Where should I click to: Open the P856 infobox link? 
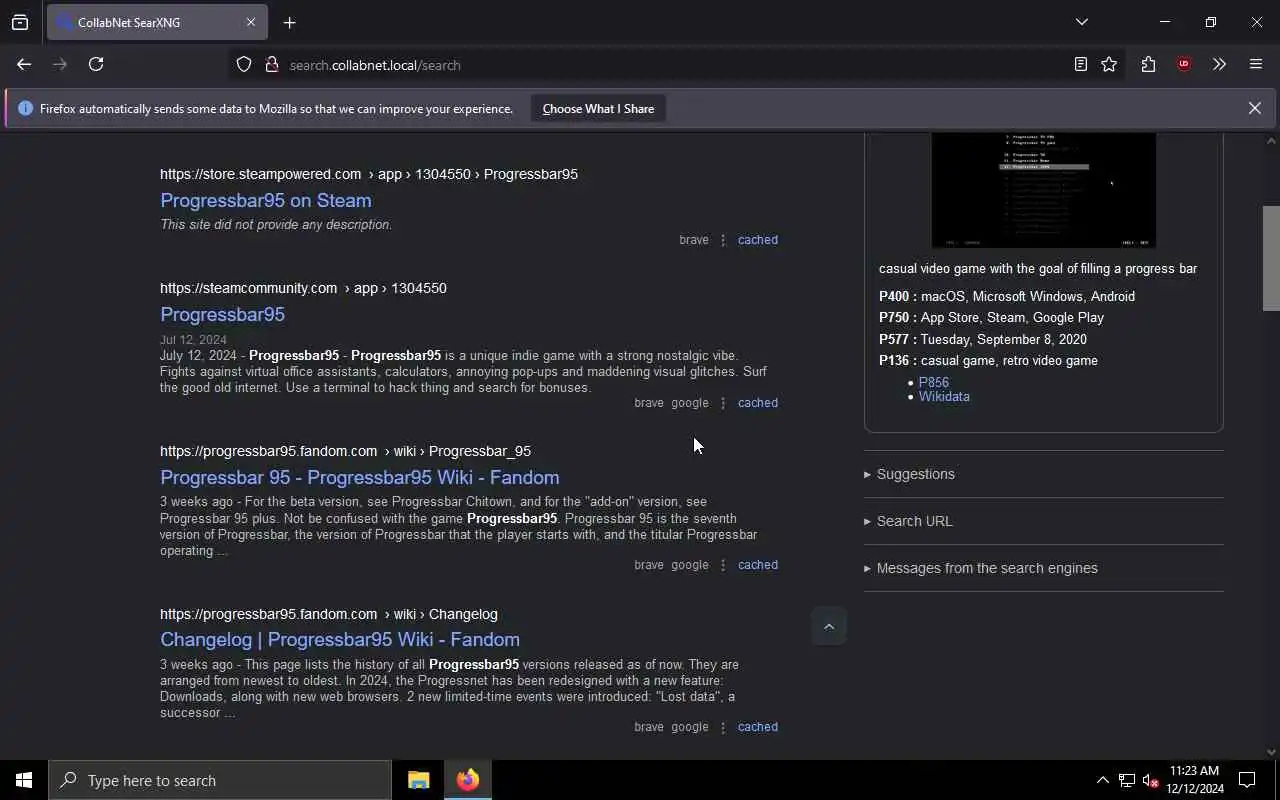[933, 382]
